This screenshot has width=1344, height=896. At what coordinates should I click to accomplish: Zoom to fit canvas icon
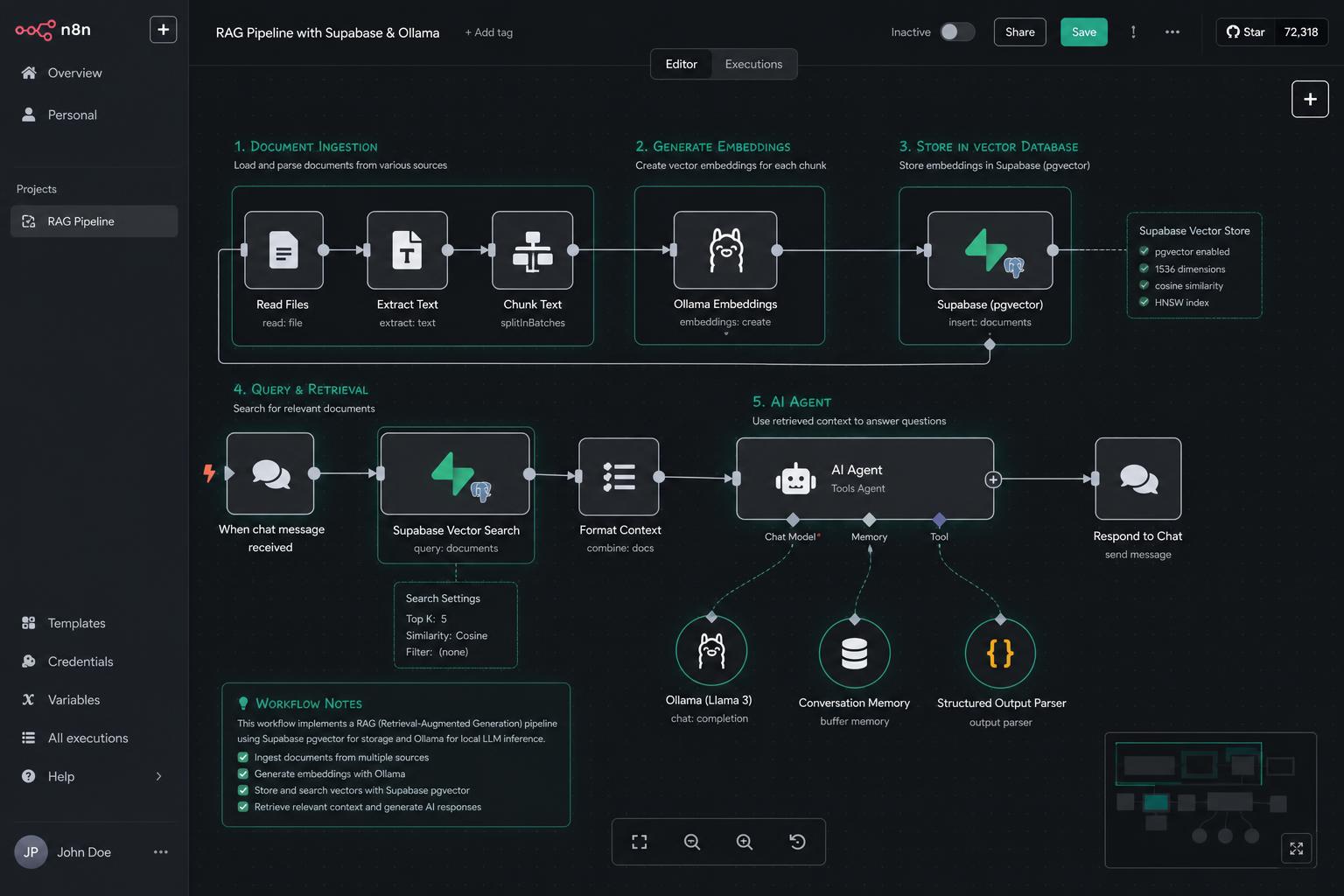click(x=640, y=842)
